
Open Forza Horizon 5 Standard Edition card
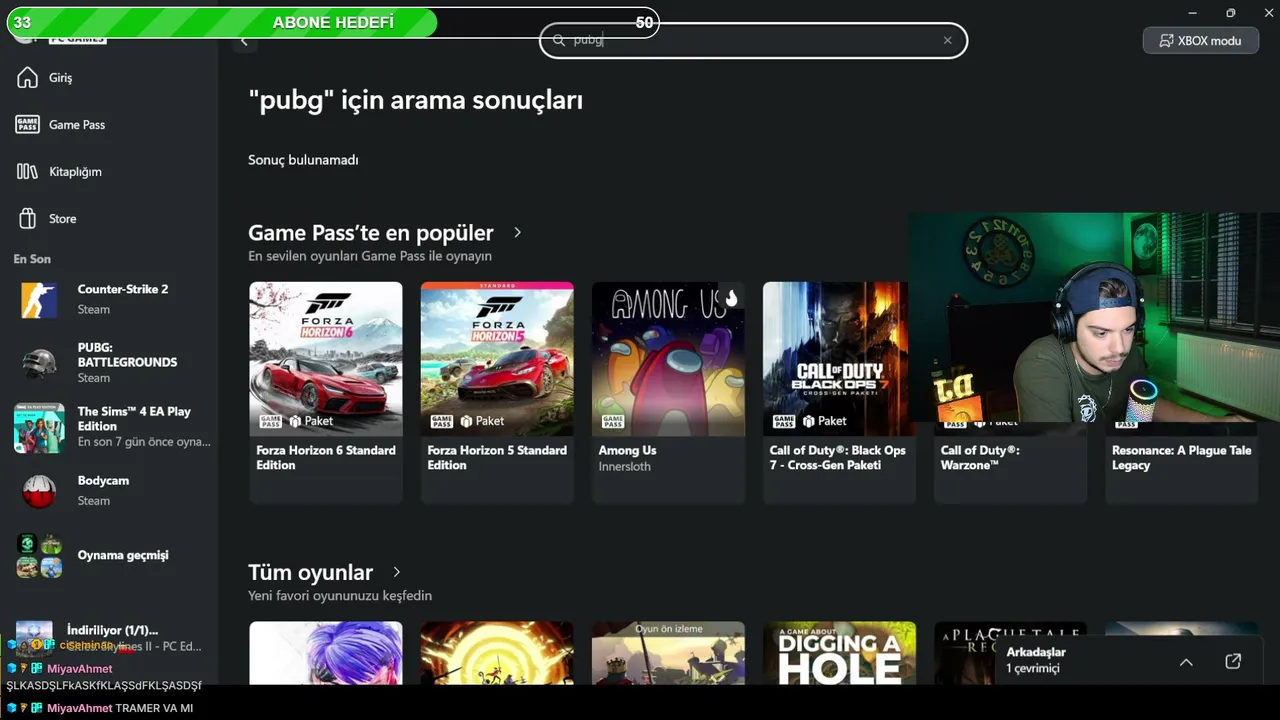coord(497,392)
